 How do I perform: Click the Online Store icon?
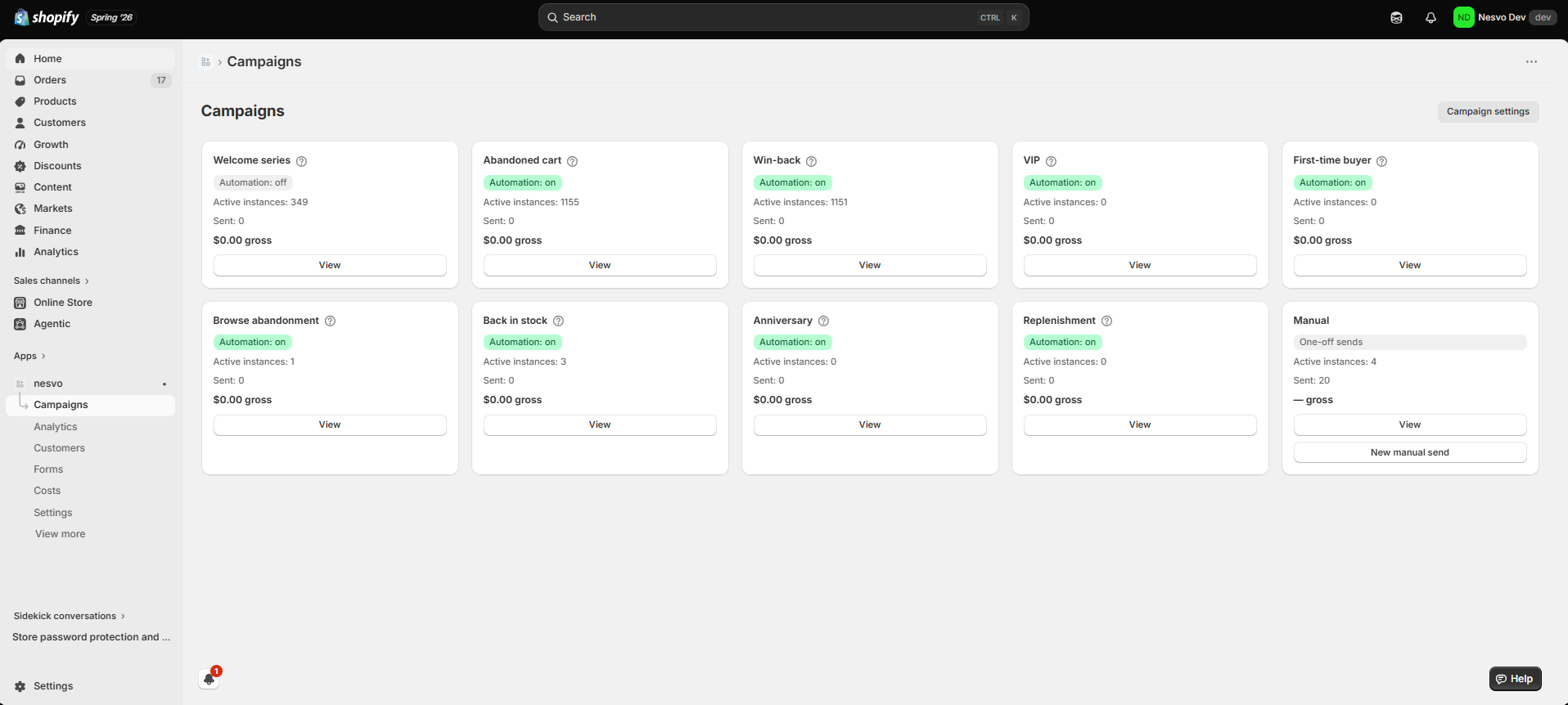[x=20, y=303]
